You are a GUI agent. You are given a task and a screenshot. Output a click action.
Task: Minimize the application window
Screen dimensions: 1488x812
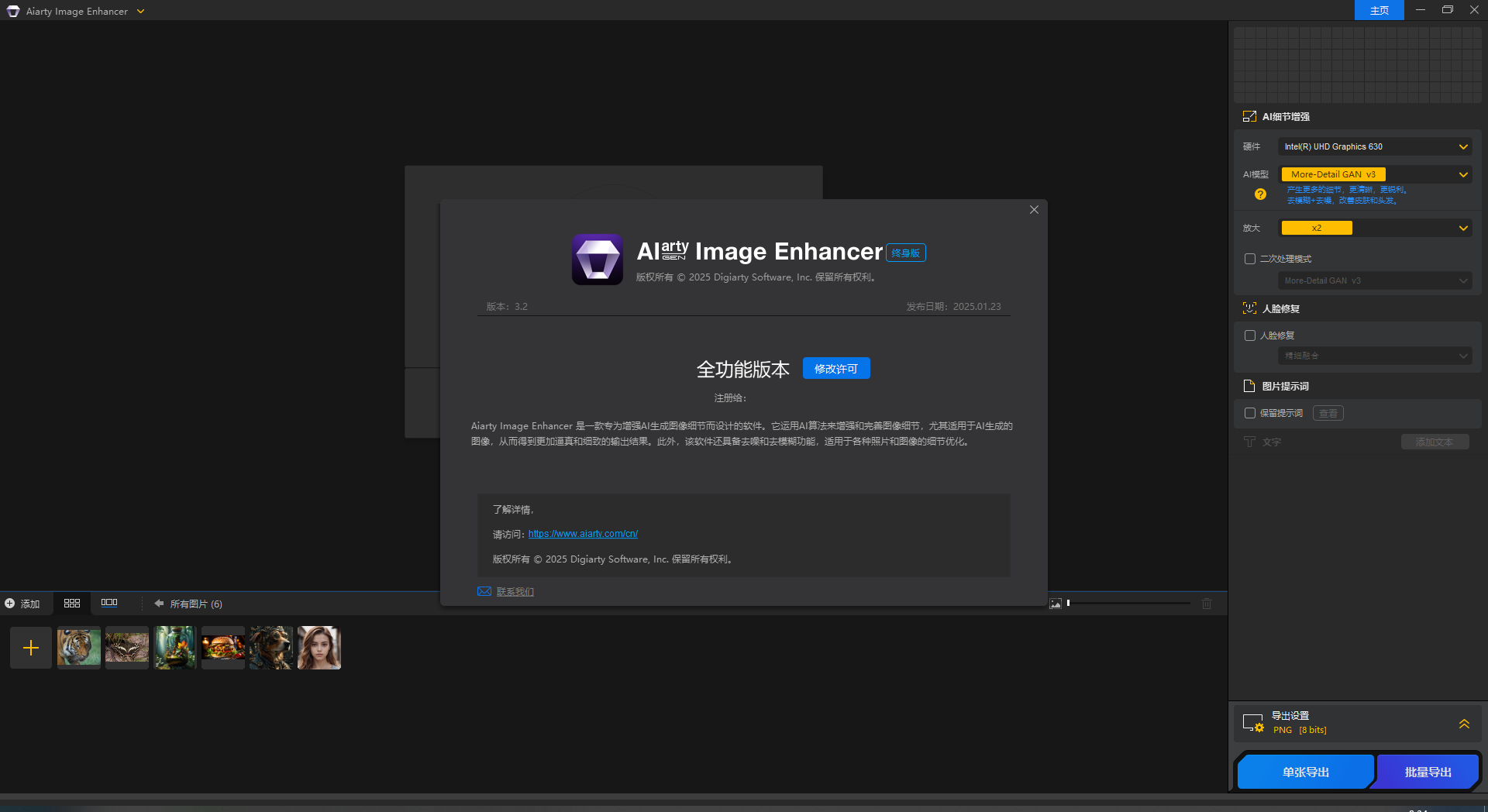pos(1421,10)
